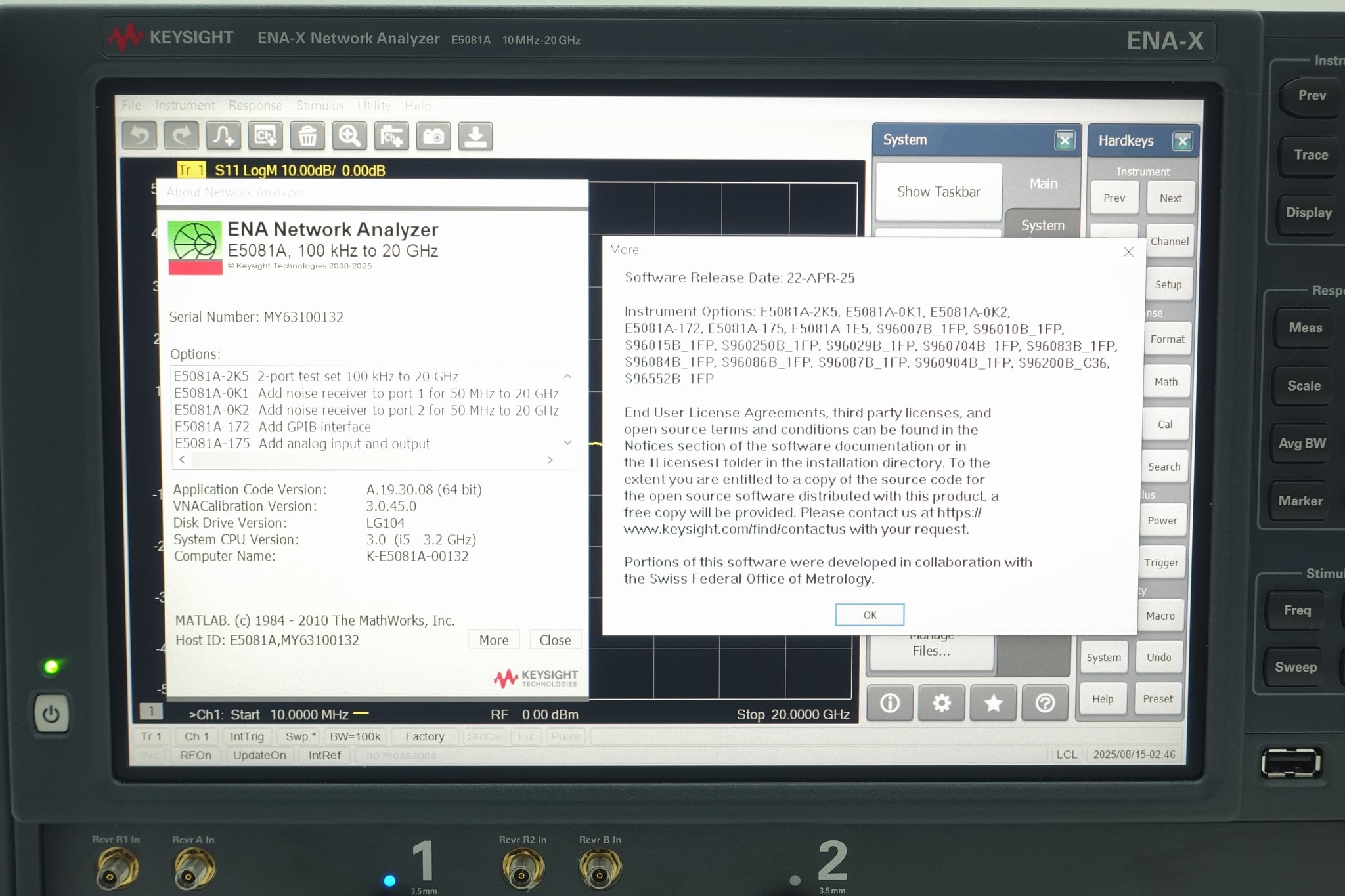Click the trash delete toolbar icon
This screenshot has height=896, width=1345.
pyautogui.click(x=307, y=136)
